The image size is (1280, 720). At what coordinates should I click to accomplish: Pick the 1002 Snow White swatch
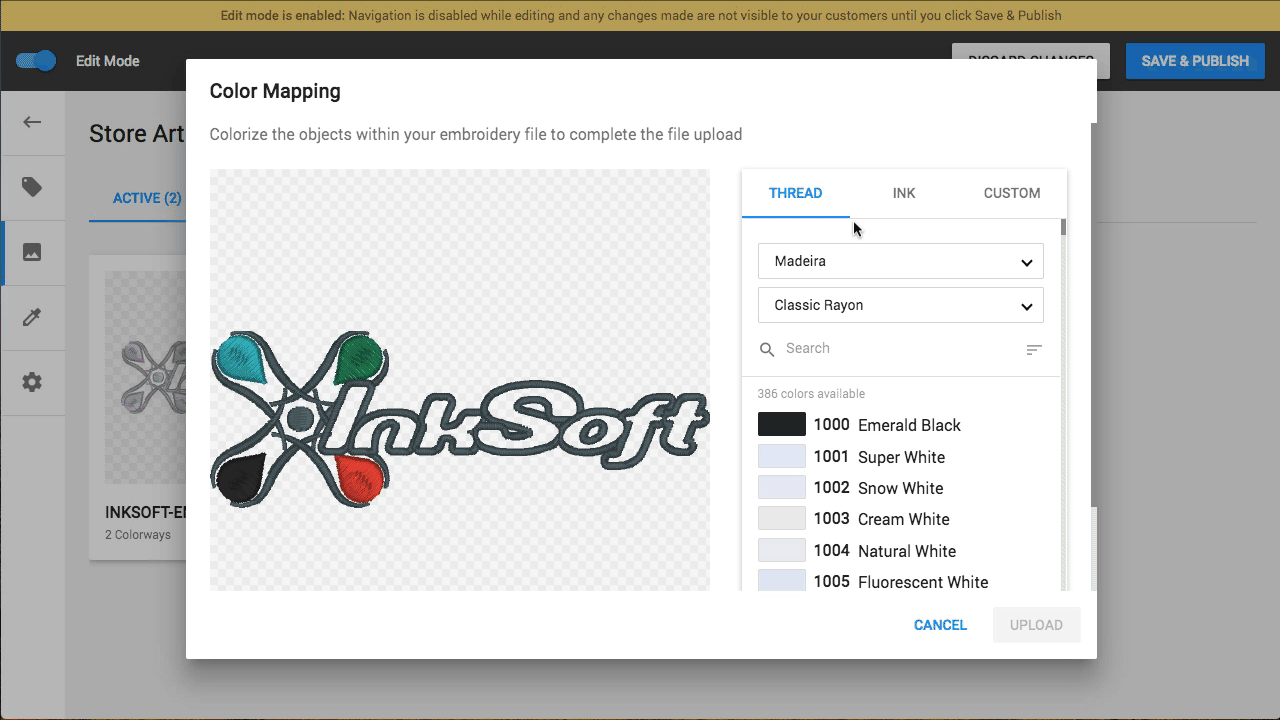(782, 488)
